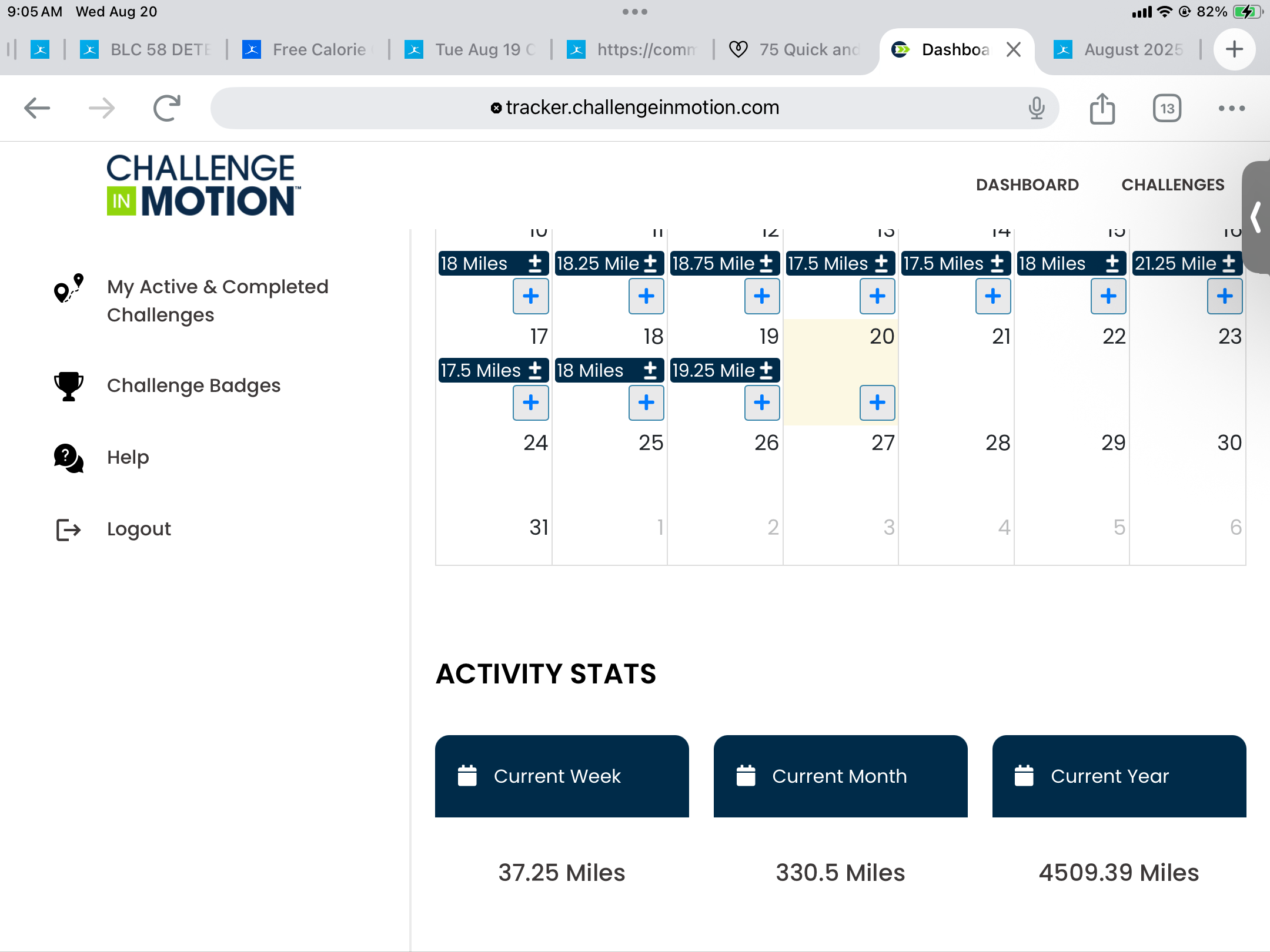
Task: Add an activity under the 18.25 Mile entry
Action: pos(646,296)
